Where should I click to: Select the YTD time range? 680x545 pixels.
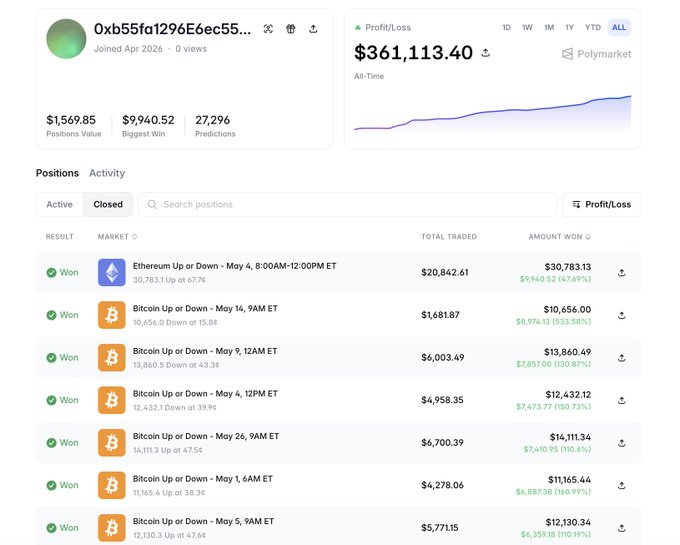click(x=593, y=27)
